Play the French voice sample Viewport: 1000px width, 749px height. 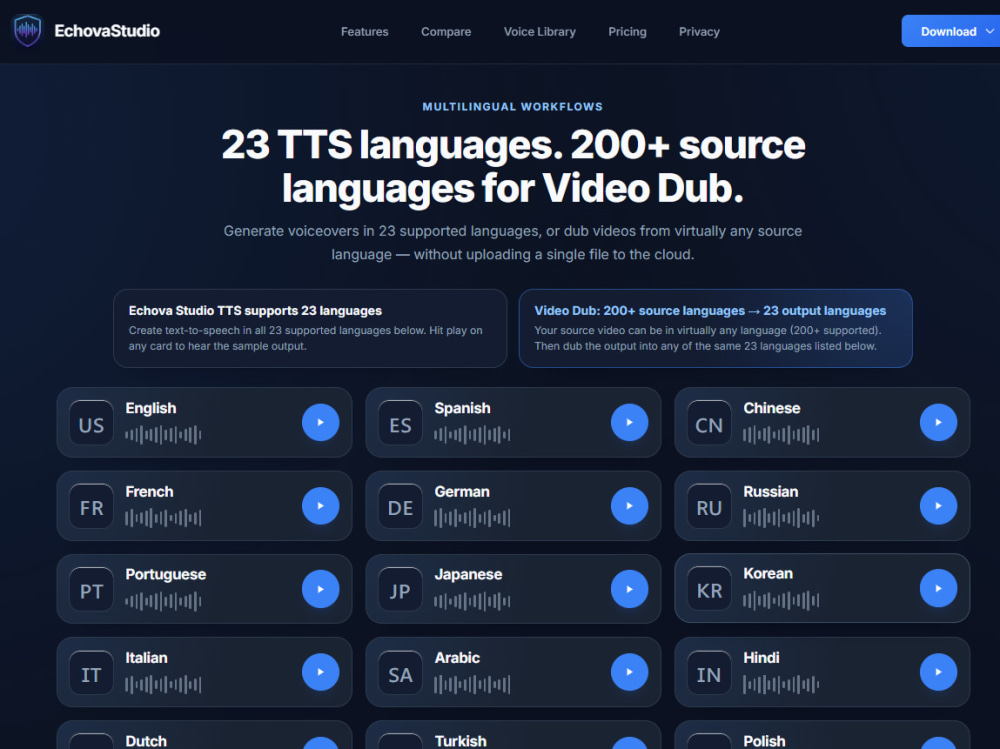tap(320, 506)
